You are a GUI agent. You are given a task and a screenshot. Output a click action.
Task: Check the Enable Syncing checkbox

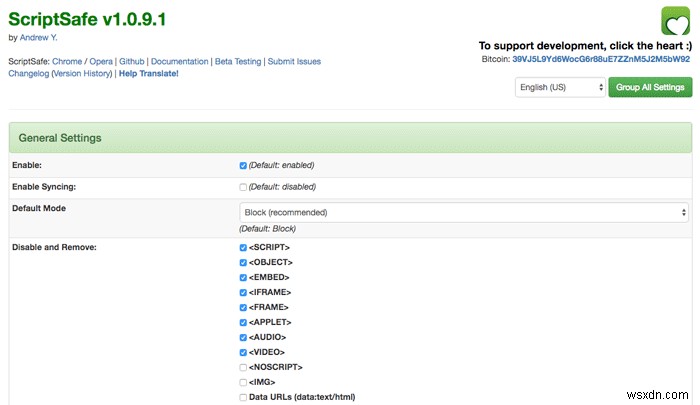tap(243, 187)
